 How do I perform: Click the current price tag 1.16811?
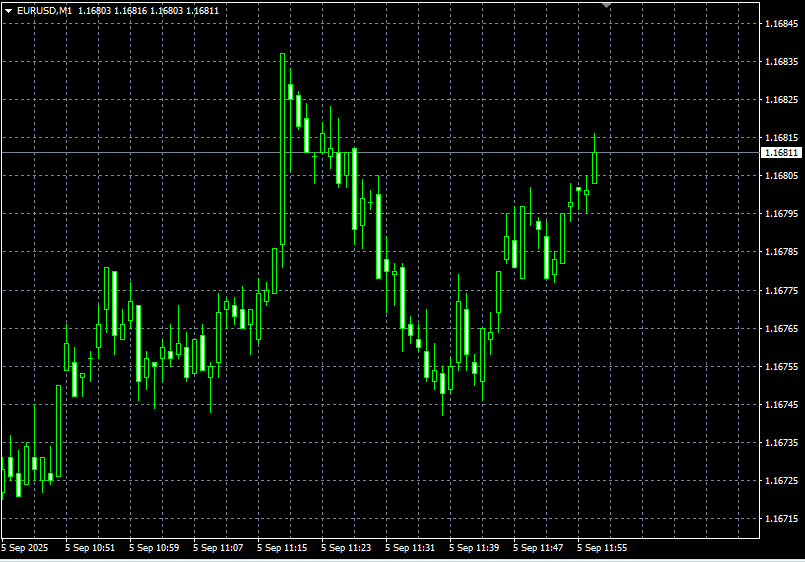781,153
